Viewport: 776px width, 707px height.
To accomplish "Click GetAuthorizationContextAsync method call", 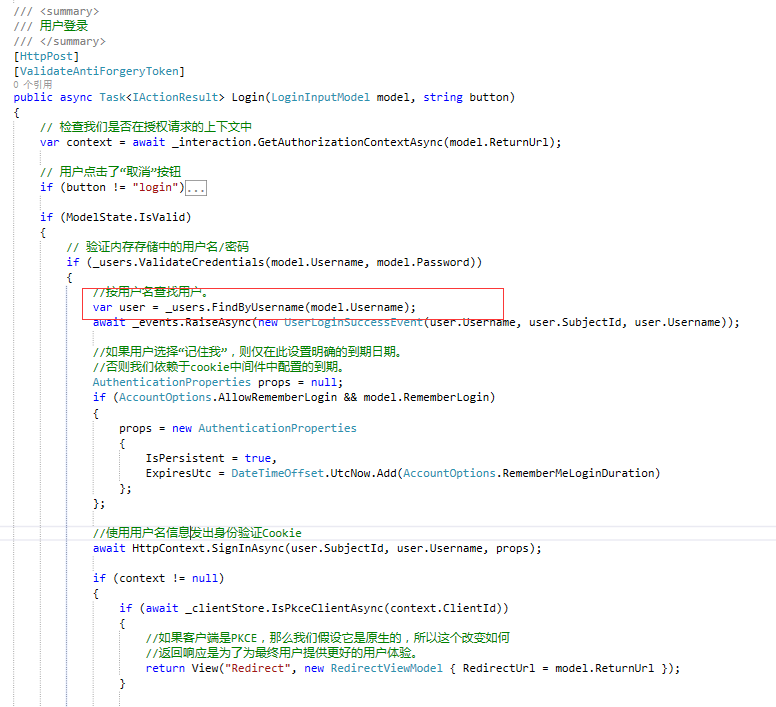I will pos(350,142).
